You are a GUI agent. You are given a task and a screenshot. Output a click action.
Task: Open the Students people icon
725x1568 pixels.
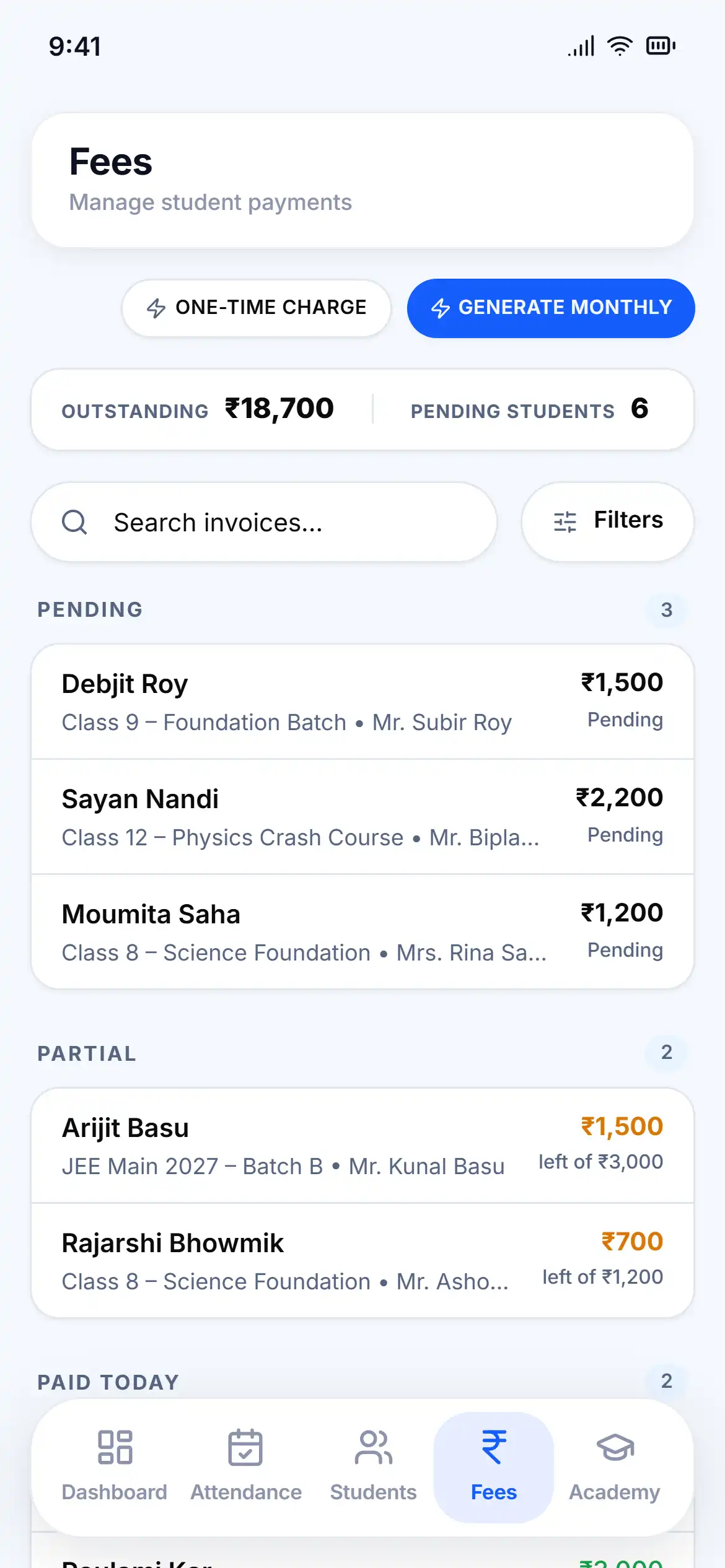pyautogui.click(x=373, y=1447)
